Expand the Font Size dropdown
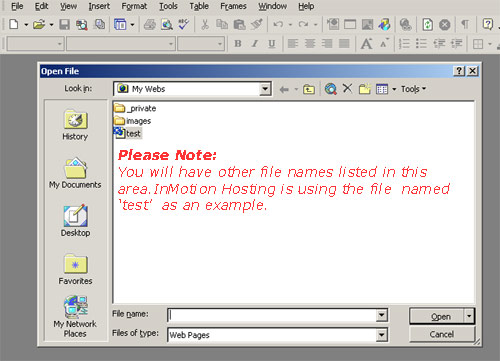The width and height of the screenshot is (500, 361). pos(220,44)
